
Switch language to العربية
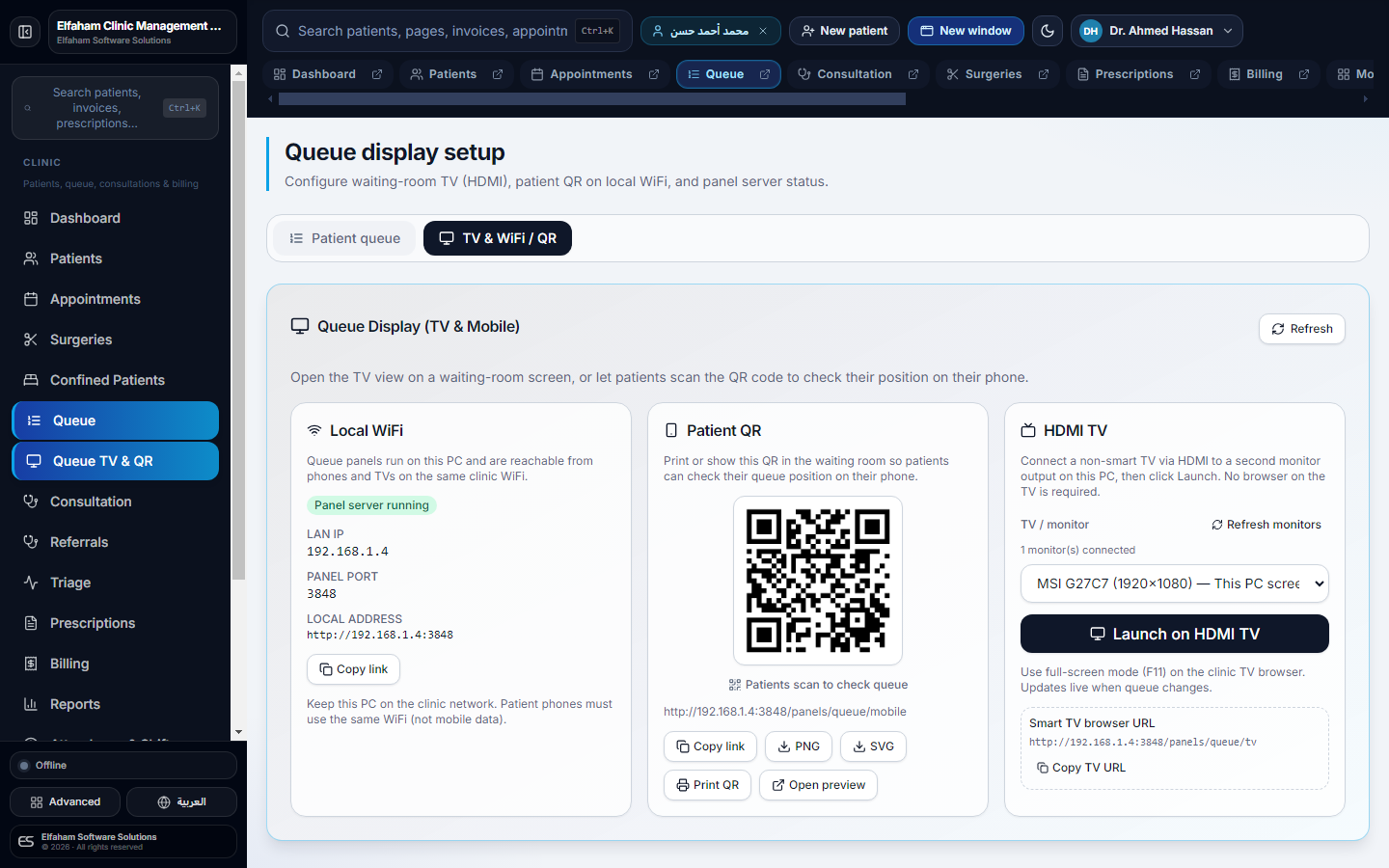[x=181, y=802]
